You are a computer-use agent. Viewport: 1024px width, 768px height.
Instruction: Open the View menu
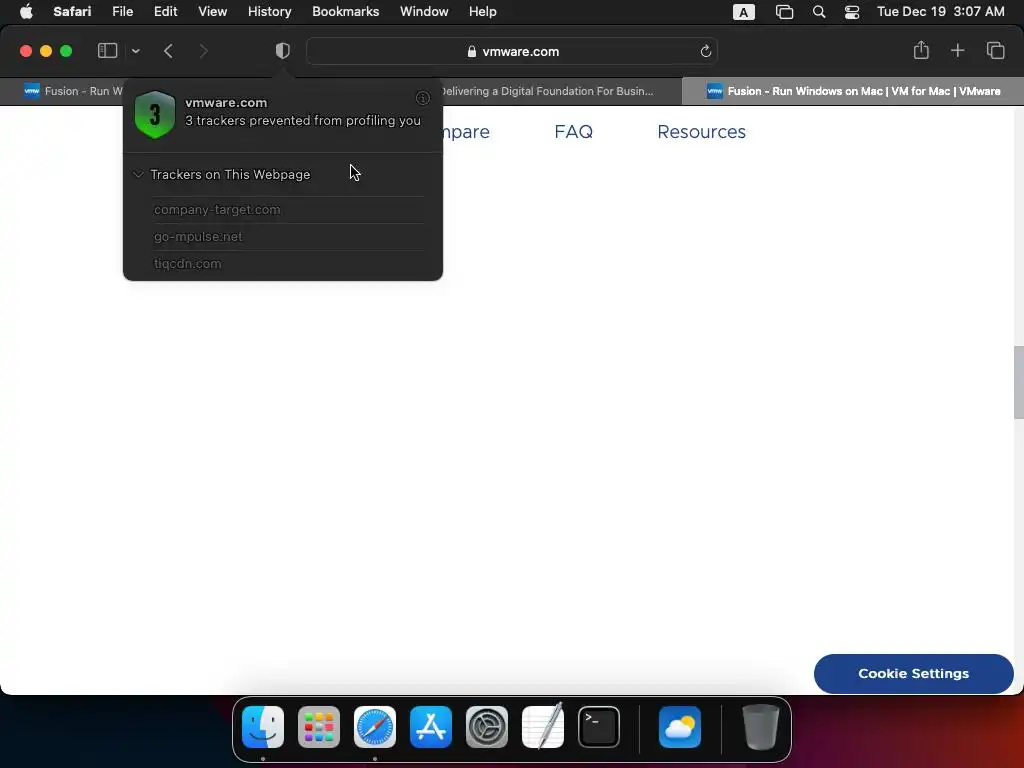tap(212, 12)
